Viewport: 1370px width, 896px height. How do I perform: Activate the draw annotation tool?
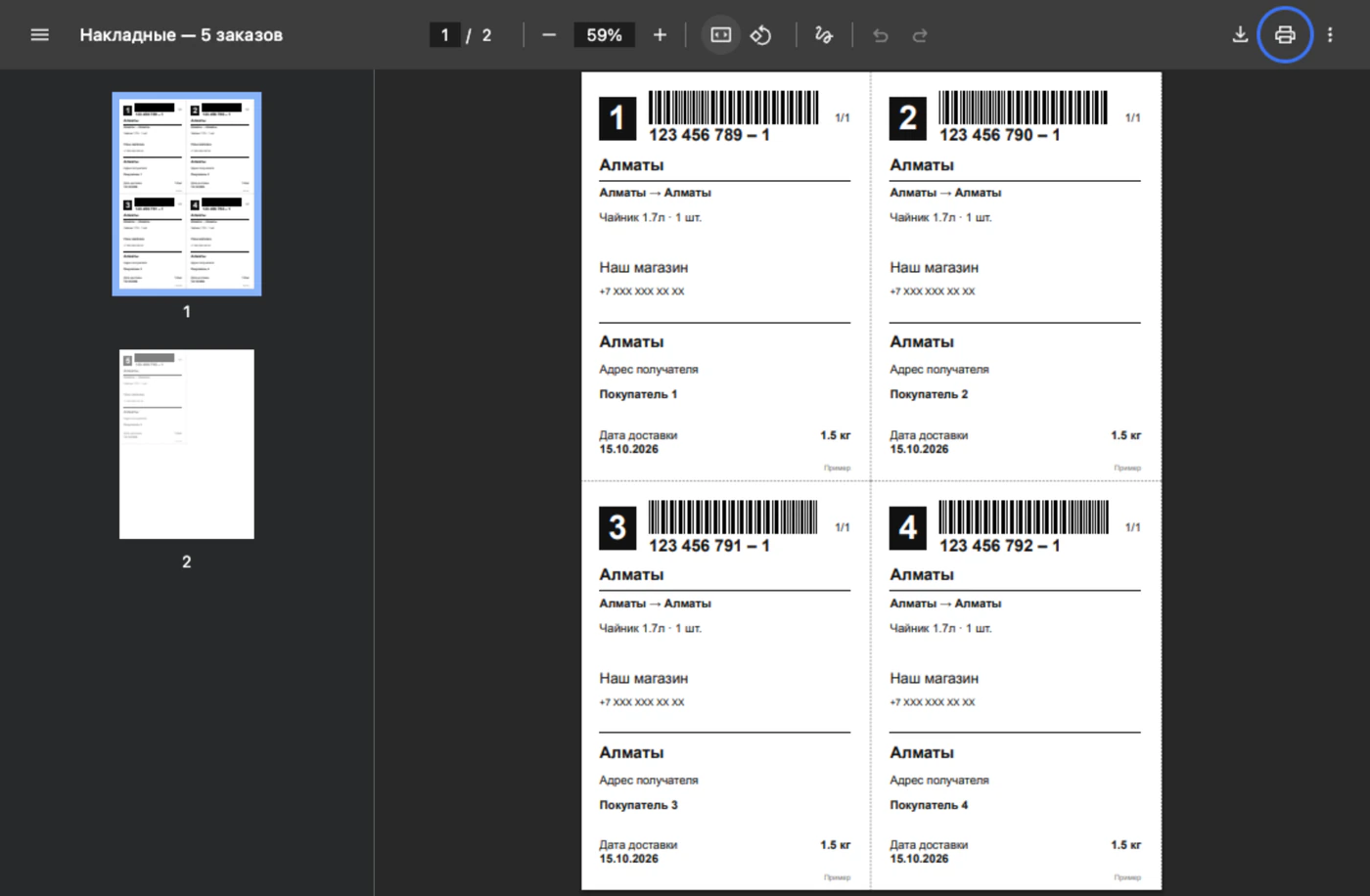pos(824,35)
